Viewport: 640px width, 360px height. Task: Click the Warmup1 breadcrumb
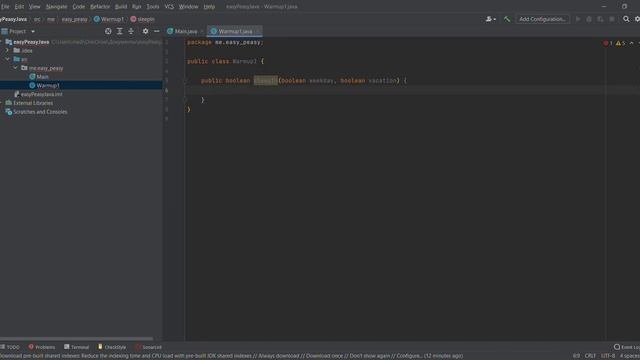(x=109, y=19)
